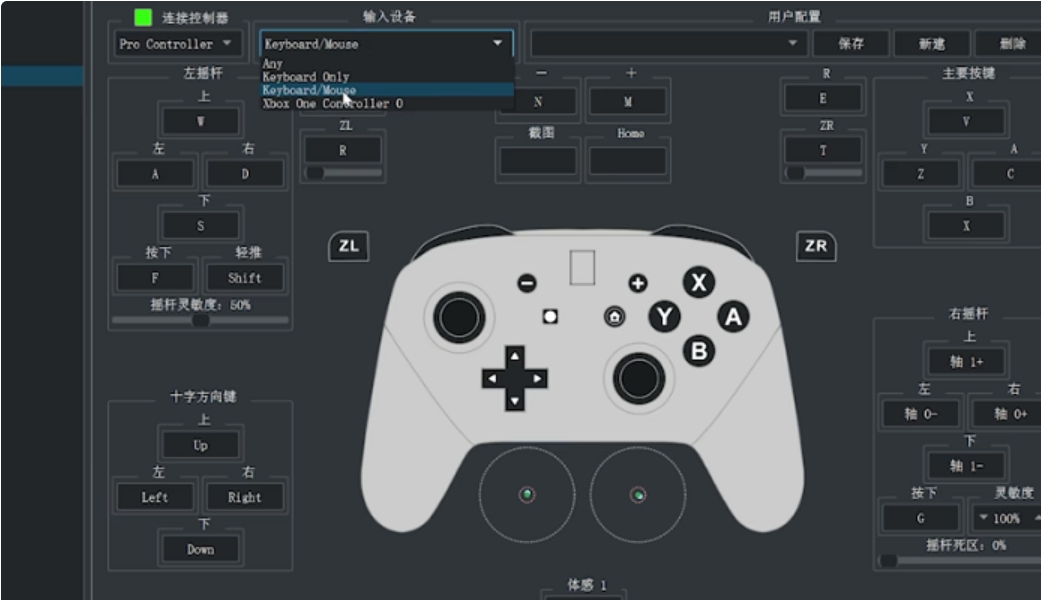Open the right stick sensitivity 100% dropdown
Image resolution: width=1041 pixels, height=600 pixels.
point(1005,518)
